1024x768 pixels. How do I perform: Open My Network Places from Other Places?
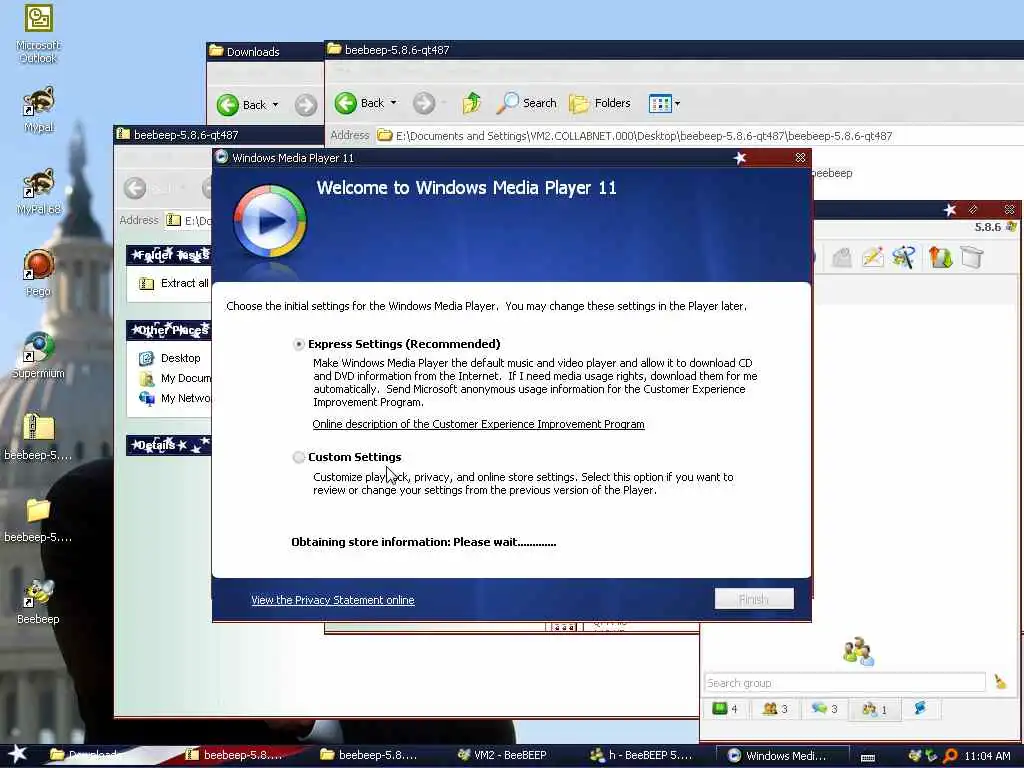tap(175, 398)
